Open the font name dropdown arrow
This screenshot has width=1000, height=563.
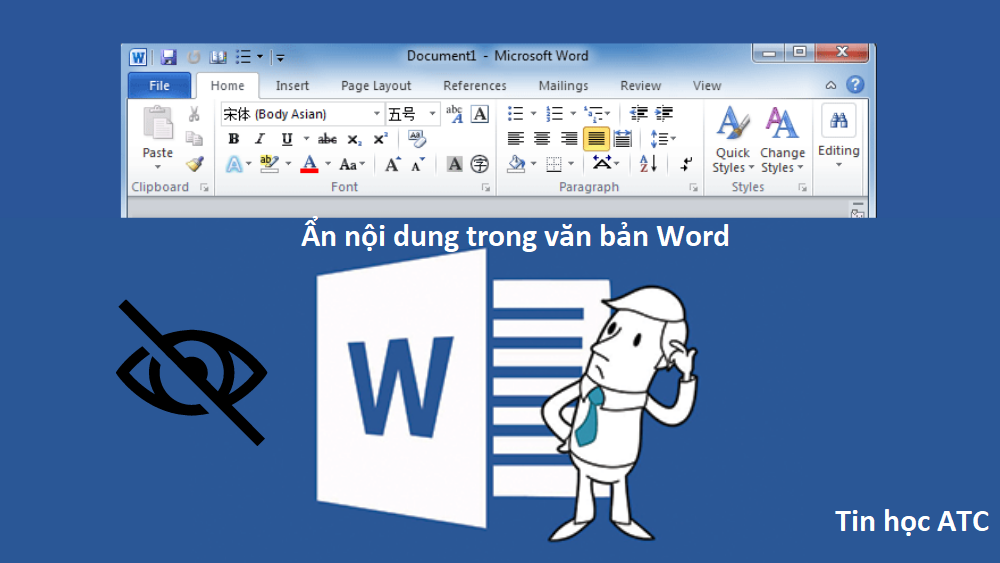pyautogui.click(x=377, y=114)
